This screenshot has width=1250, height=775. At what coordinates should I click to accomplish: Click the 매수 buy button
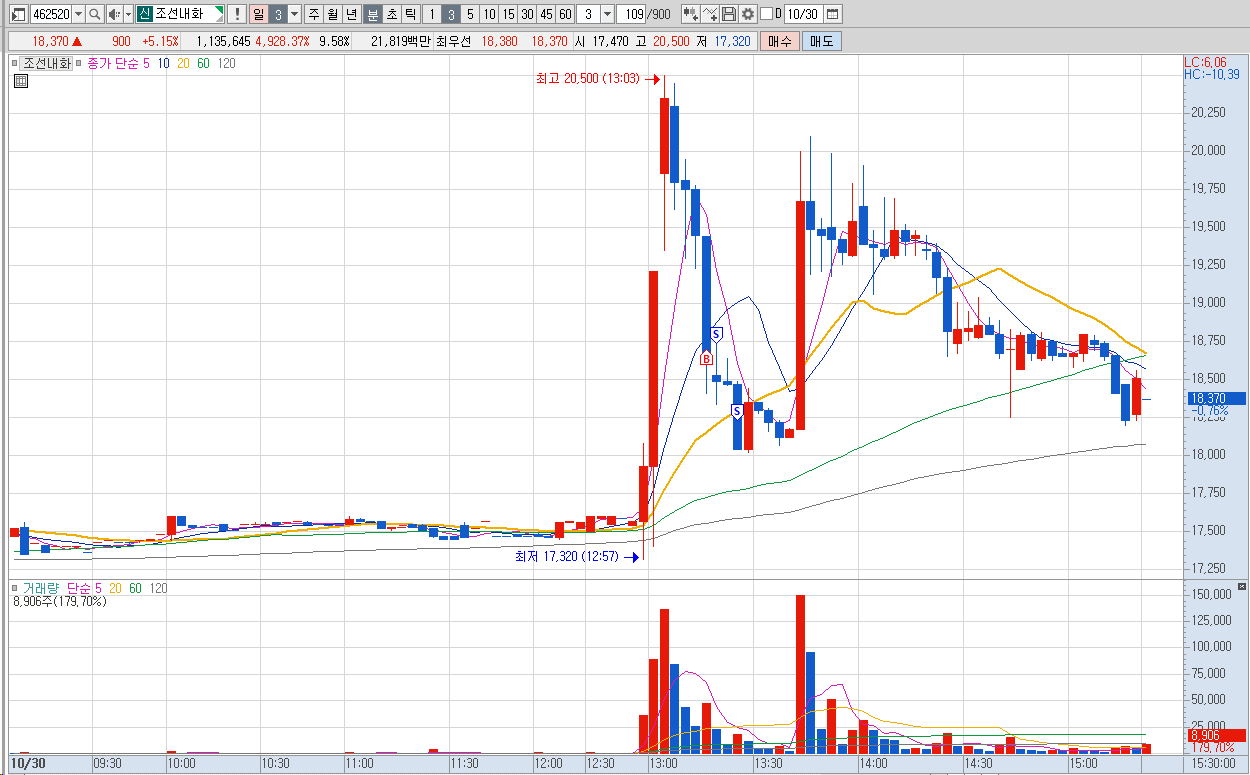[779, 41]
